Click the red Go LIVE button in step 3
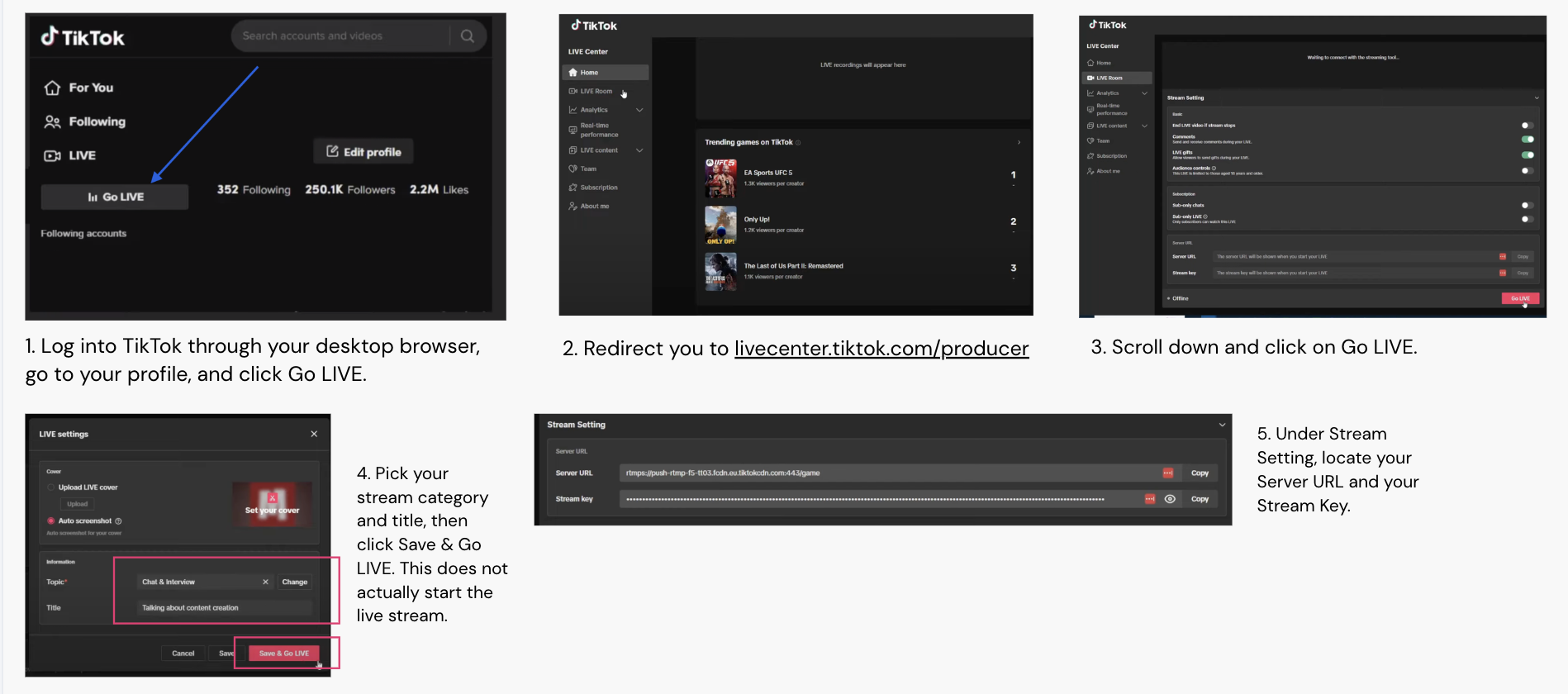The height and width of the screenshot is (694, 1568). coord(1520,298)
